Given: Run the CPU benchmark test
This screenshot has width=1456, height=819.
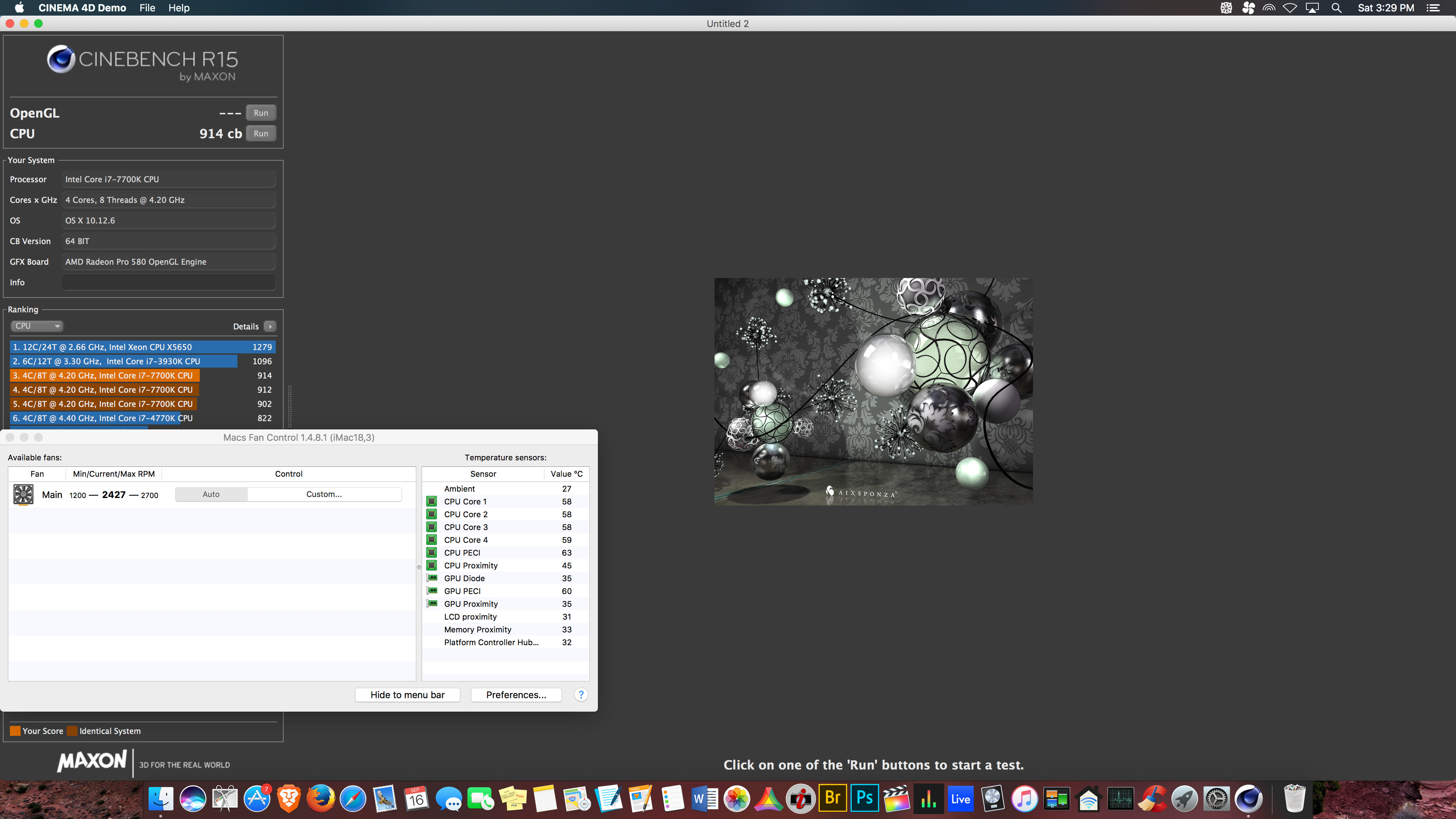Looking at the screenshot, I should (x=261, y=133).
